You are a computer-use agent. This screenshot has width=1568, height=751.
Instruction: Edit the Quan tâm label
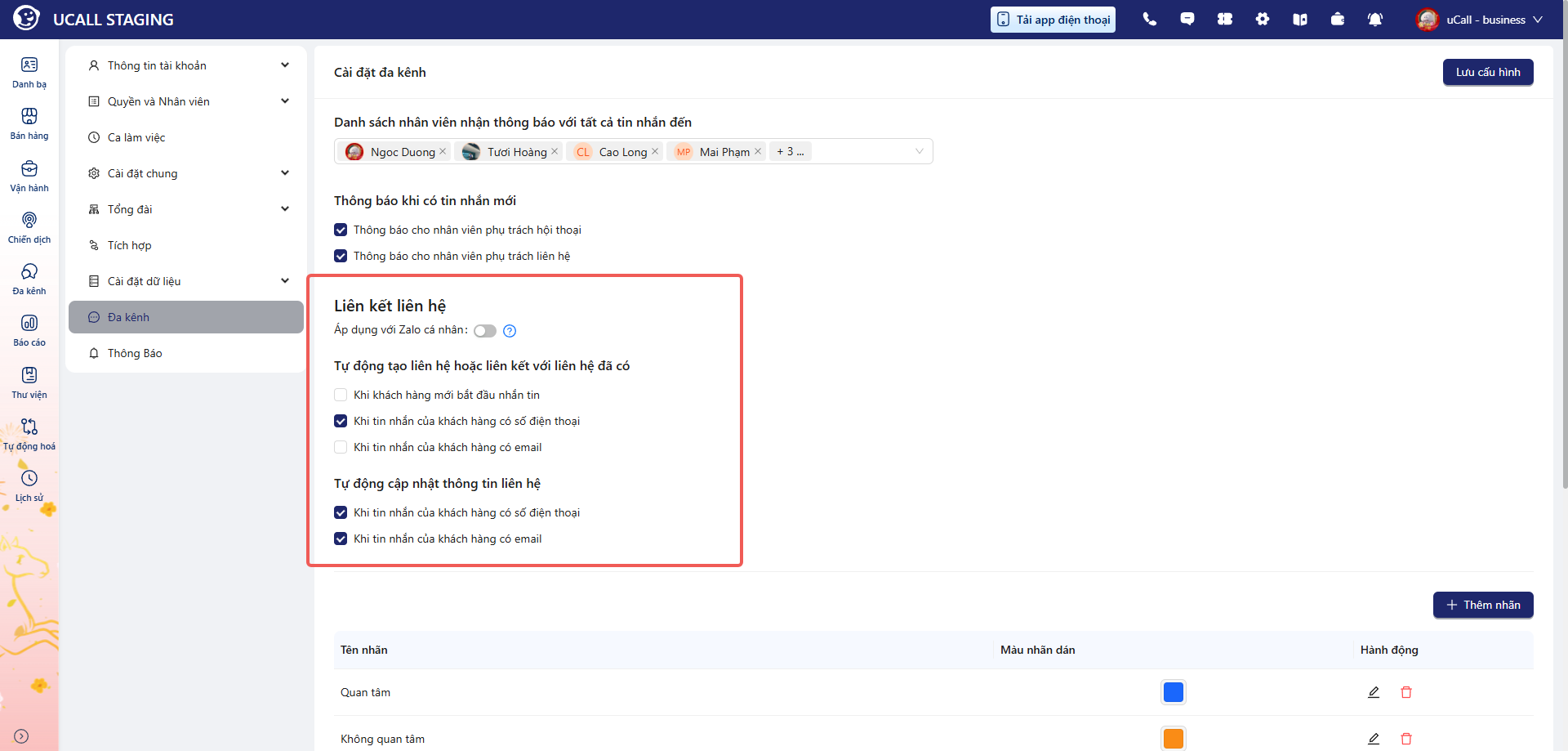[1374, 692]
